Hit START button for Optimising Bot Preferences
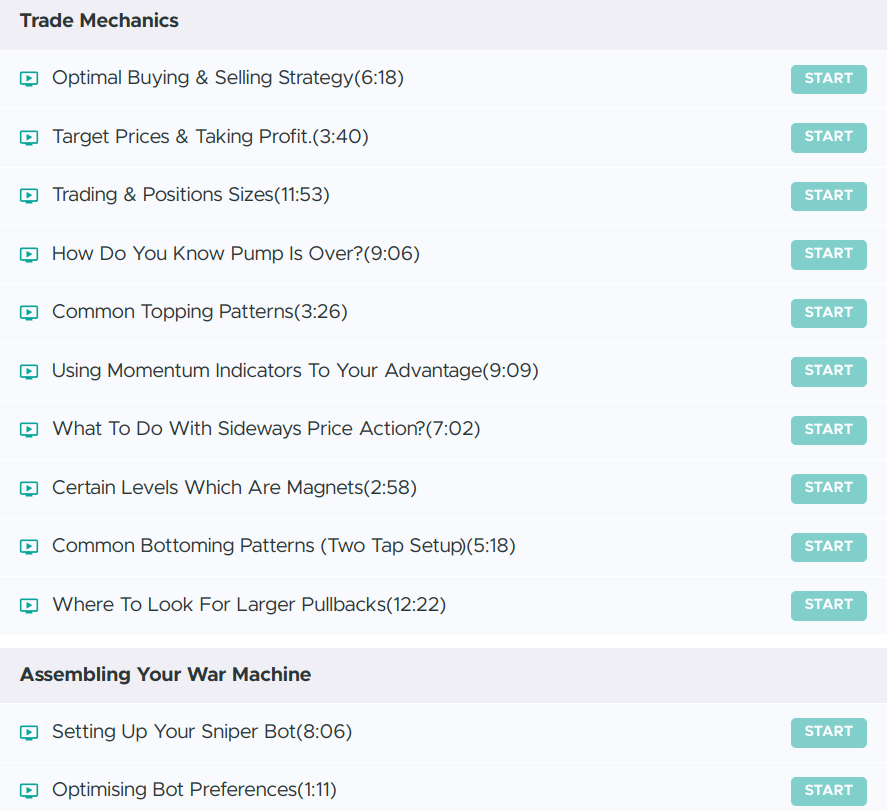Viewport: 894px width, 811px height. coord(828,790)
